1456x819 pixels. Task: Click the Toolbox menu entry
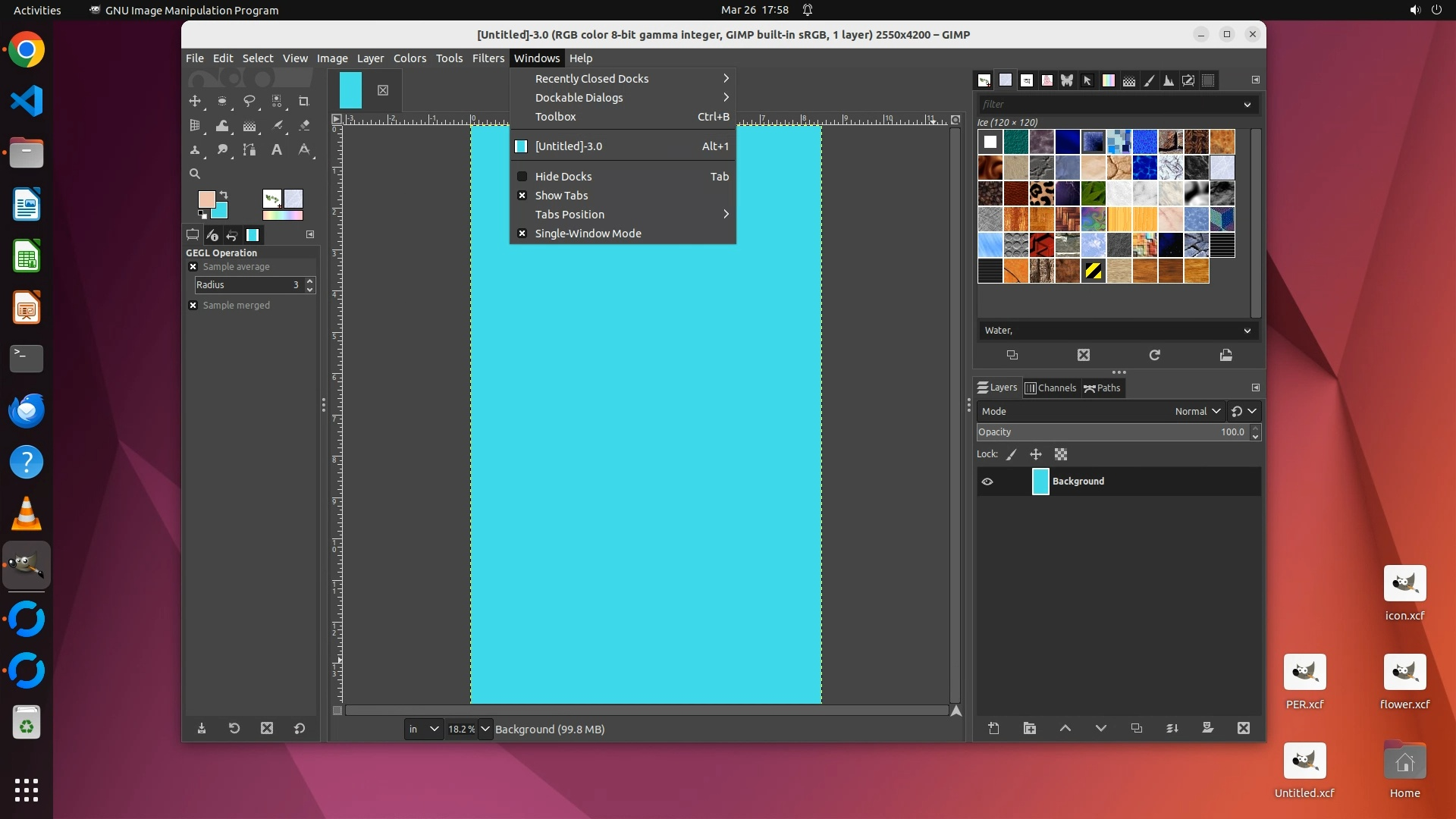click(x=555, y=117)
